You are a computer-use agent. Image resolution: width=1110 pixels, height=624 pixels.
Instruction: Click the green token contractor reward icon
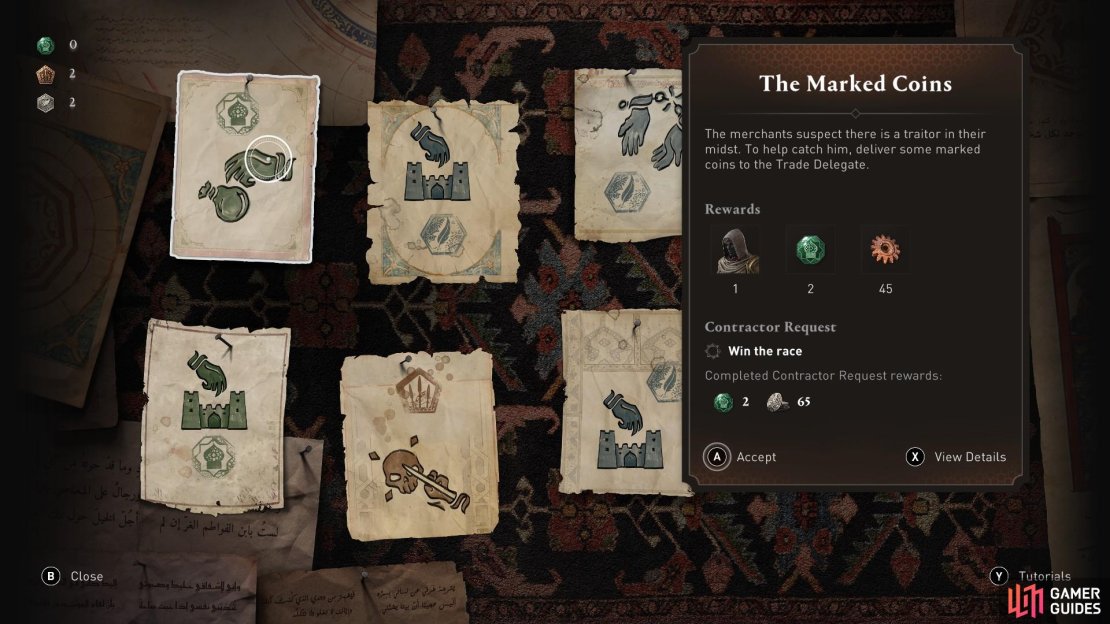tap(723, 402)
